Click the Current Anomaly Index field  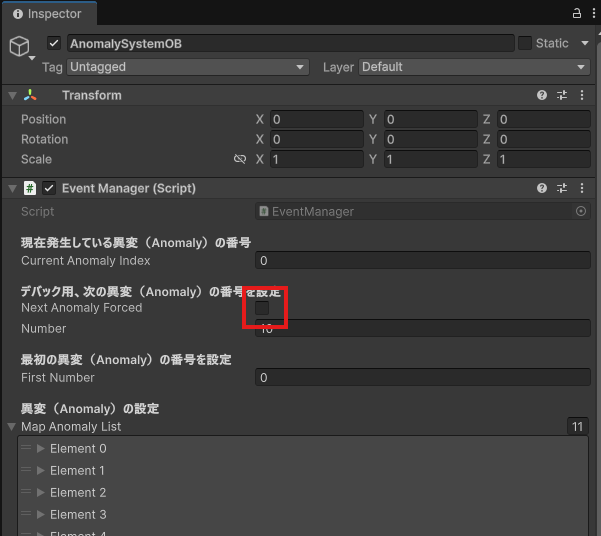(x=422, y=261)
